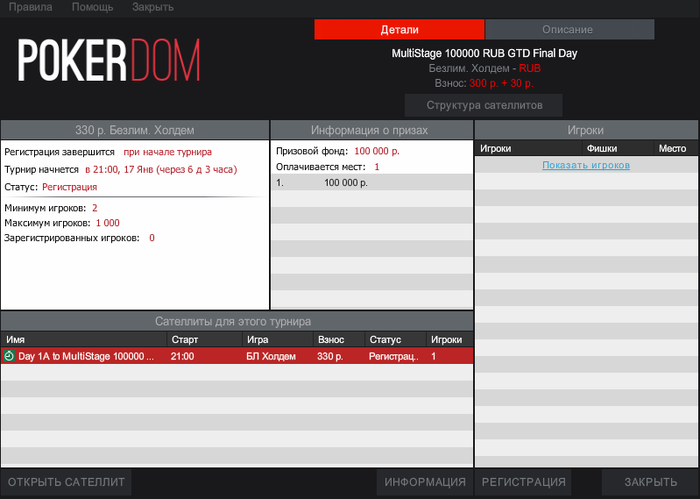700x499 pixels.
Task: Click the Оплачивается мест value
Action: [x=377, y=167]
